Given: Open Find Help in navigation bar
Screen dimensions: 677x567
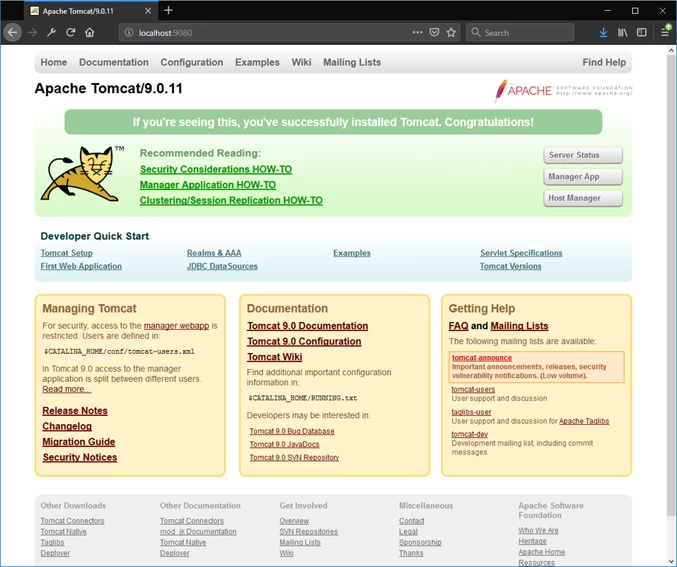Looking at the screenshot, I should pyautogui.click(x=604, y=62).
